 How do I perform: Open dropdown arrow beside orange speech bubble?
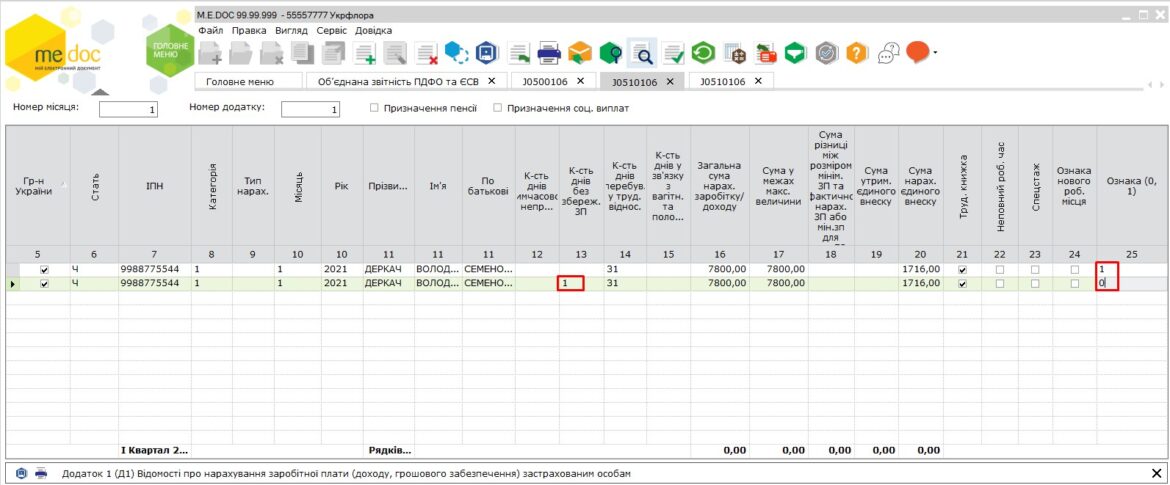click(x=935, y=53)
